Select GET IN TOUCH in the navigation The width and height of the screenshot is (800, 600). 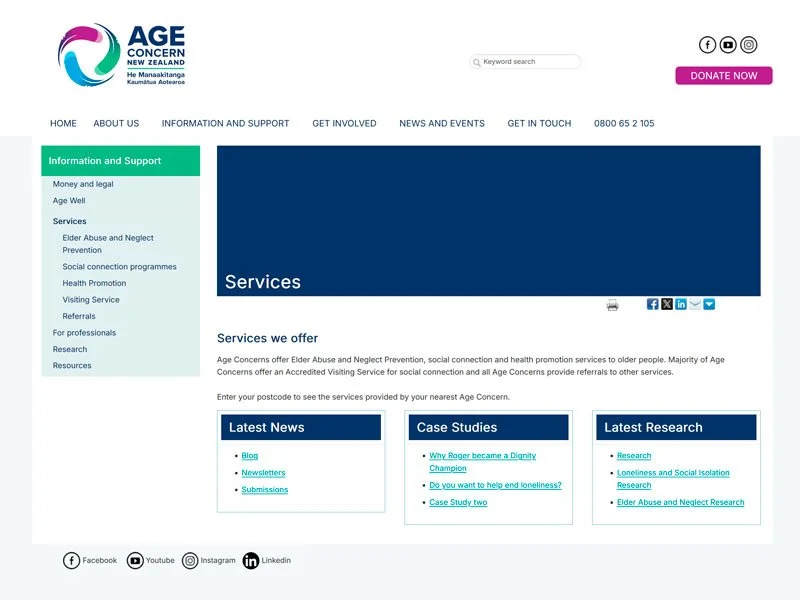pyautogui.click(x=538, y=123)
